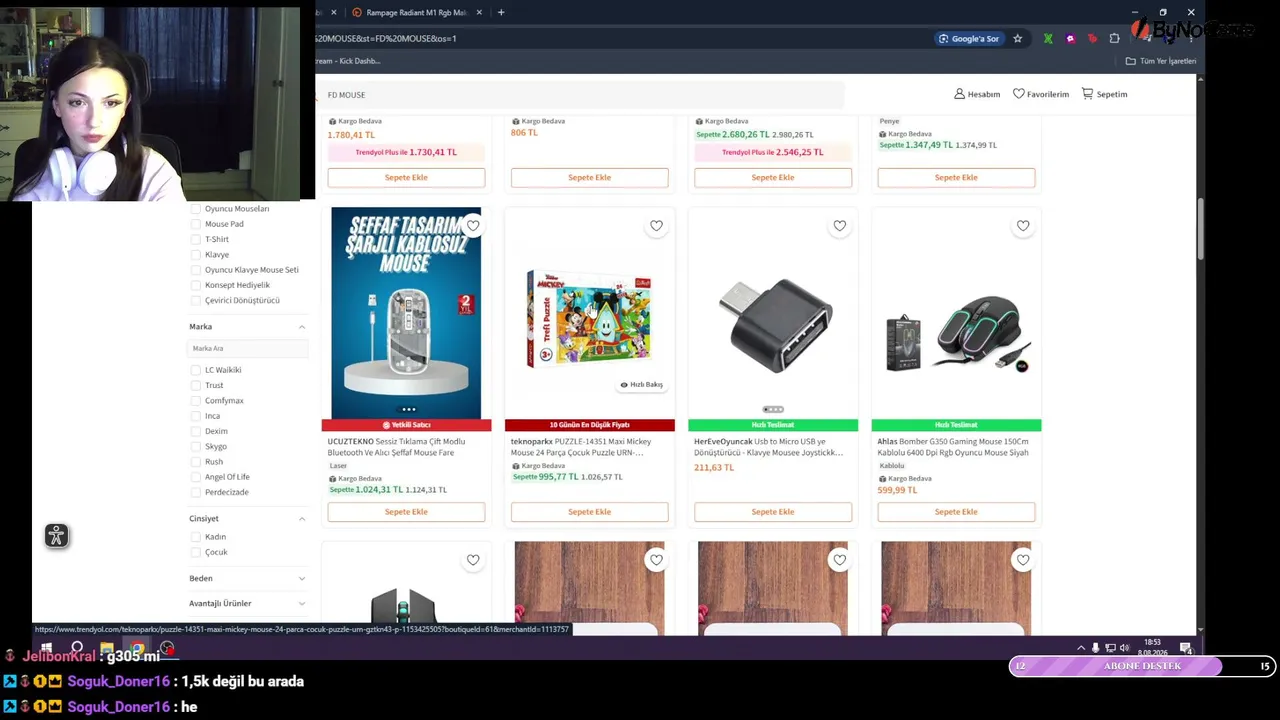Open a new browser tab
This screenshot has width=1280, height=720.
(501, 13)
